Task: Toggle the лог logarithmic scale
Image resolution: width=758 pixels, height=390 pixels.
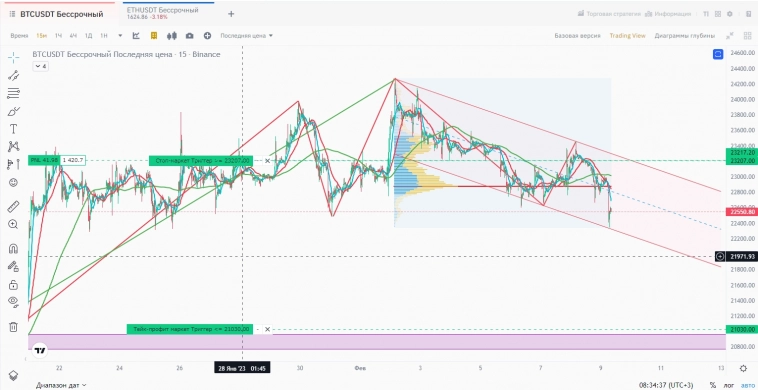Action: (x=729, y=385)
